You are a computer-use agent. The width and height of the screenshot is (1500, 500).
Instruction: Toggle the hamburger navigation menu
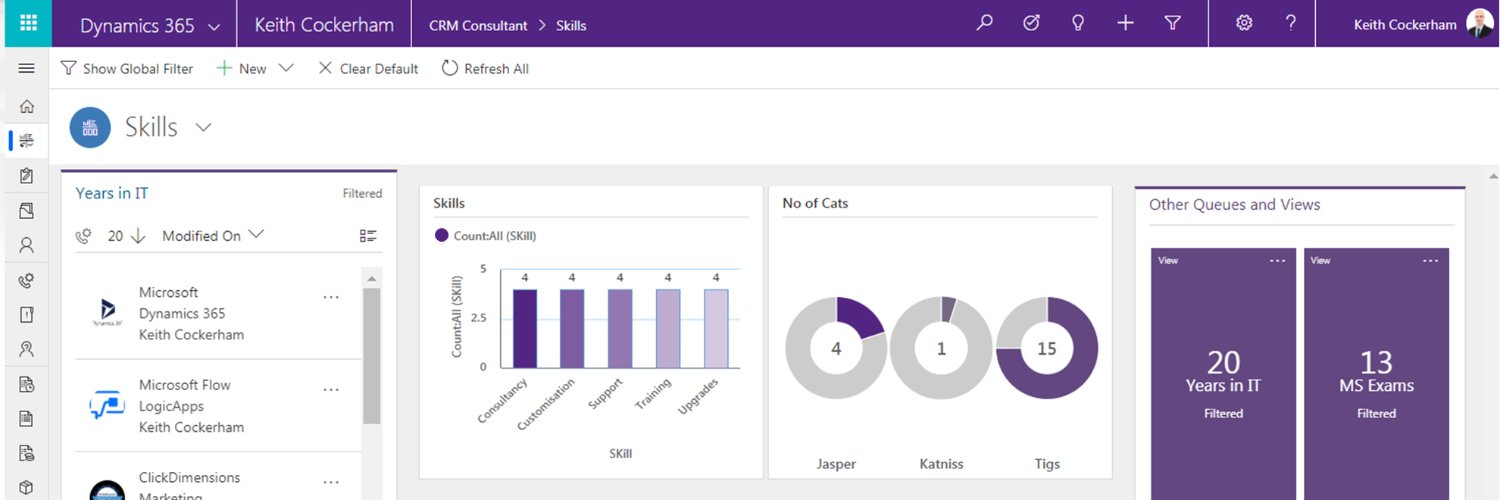point(27,68)
